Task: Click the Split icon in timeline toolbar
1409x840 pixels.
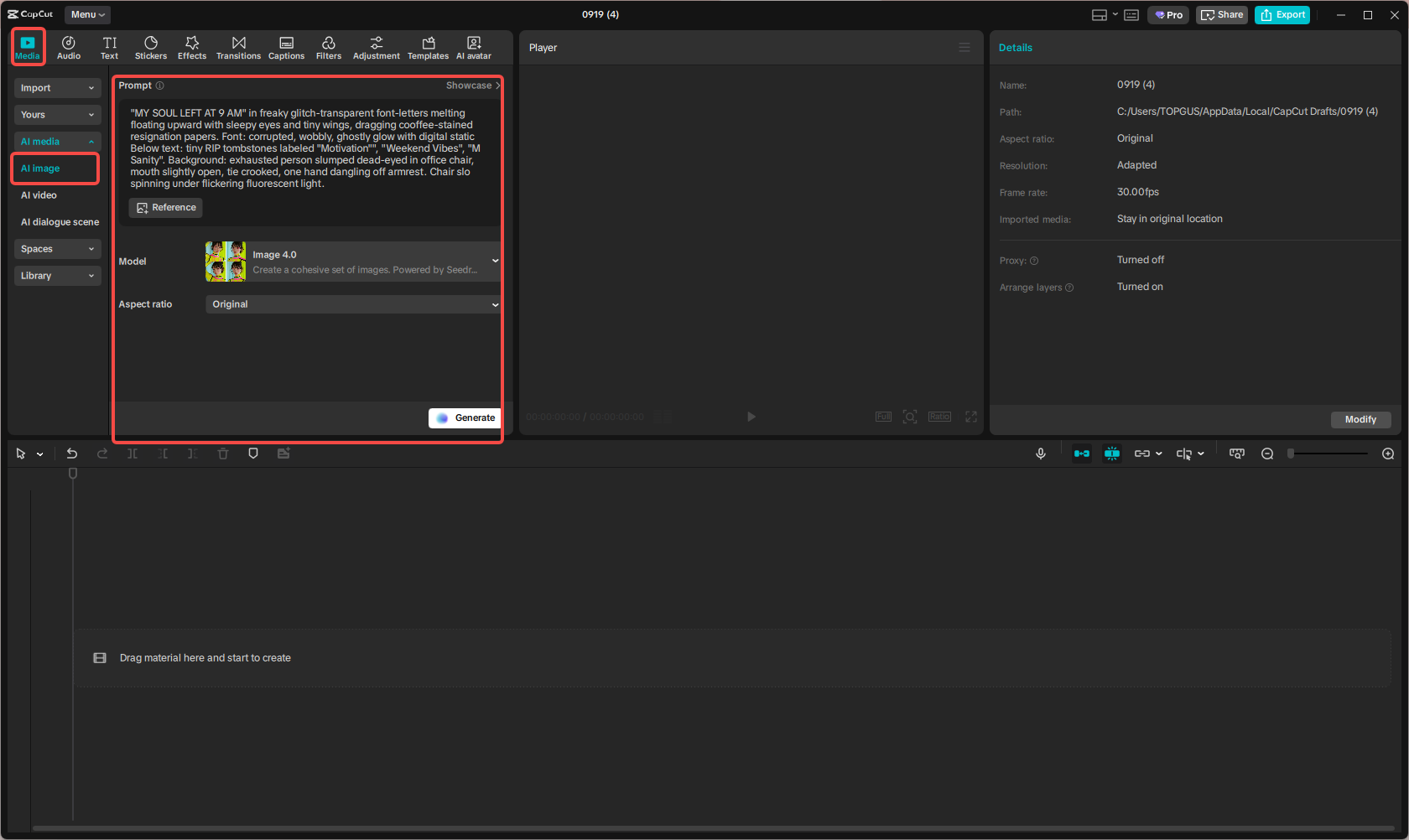Action: point(133,454)
